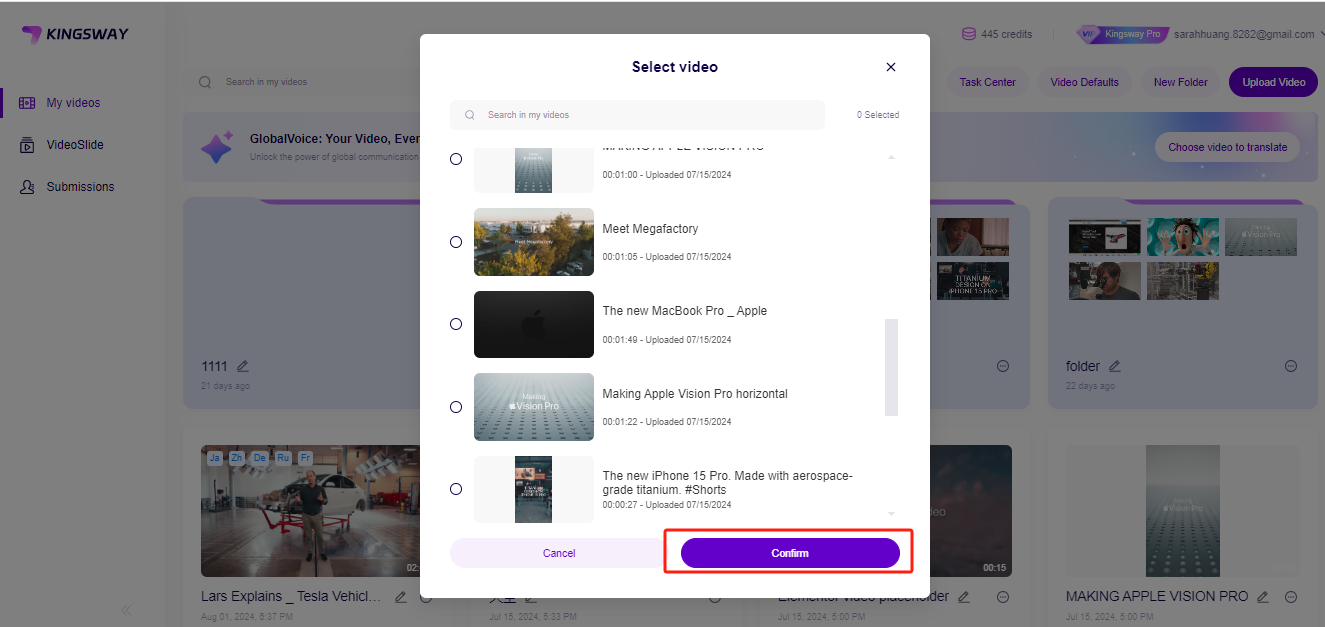The image size is (1325, 627).
Task: Focus the search field inside the Select video dialog
Action: click(x=637, y=115)
